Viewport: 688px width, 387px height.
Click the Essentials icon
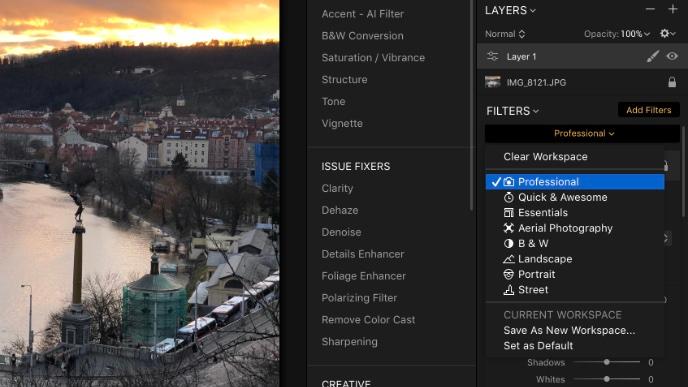[x=509, y=213]
